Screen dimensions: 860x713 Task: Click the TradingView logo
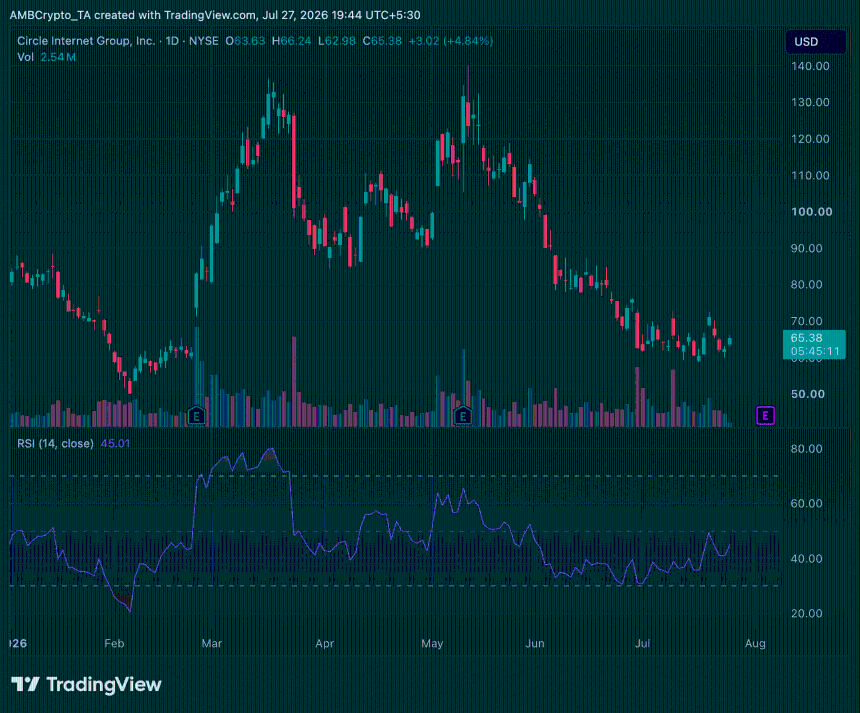tap(86, 684)
